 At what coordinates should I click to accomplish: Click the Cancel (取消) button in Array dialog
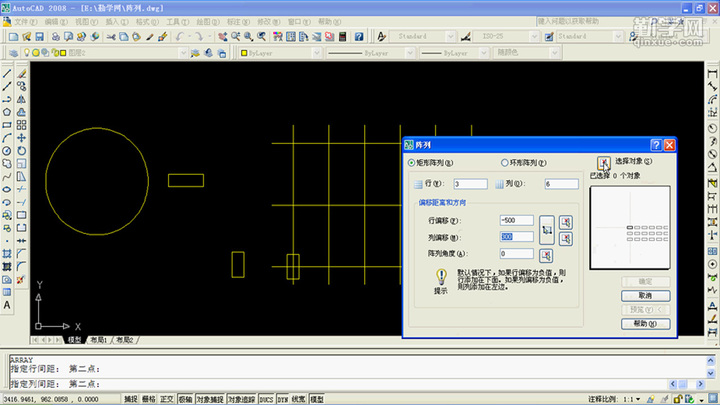(645, 295)
